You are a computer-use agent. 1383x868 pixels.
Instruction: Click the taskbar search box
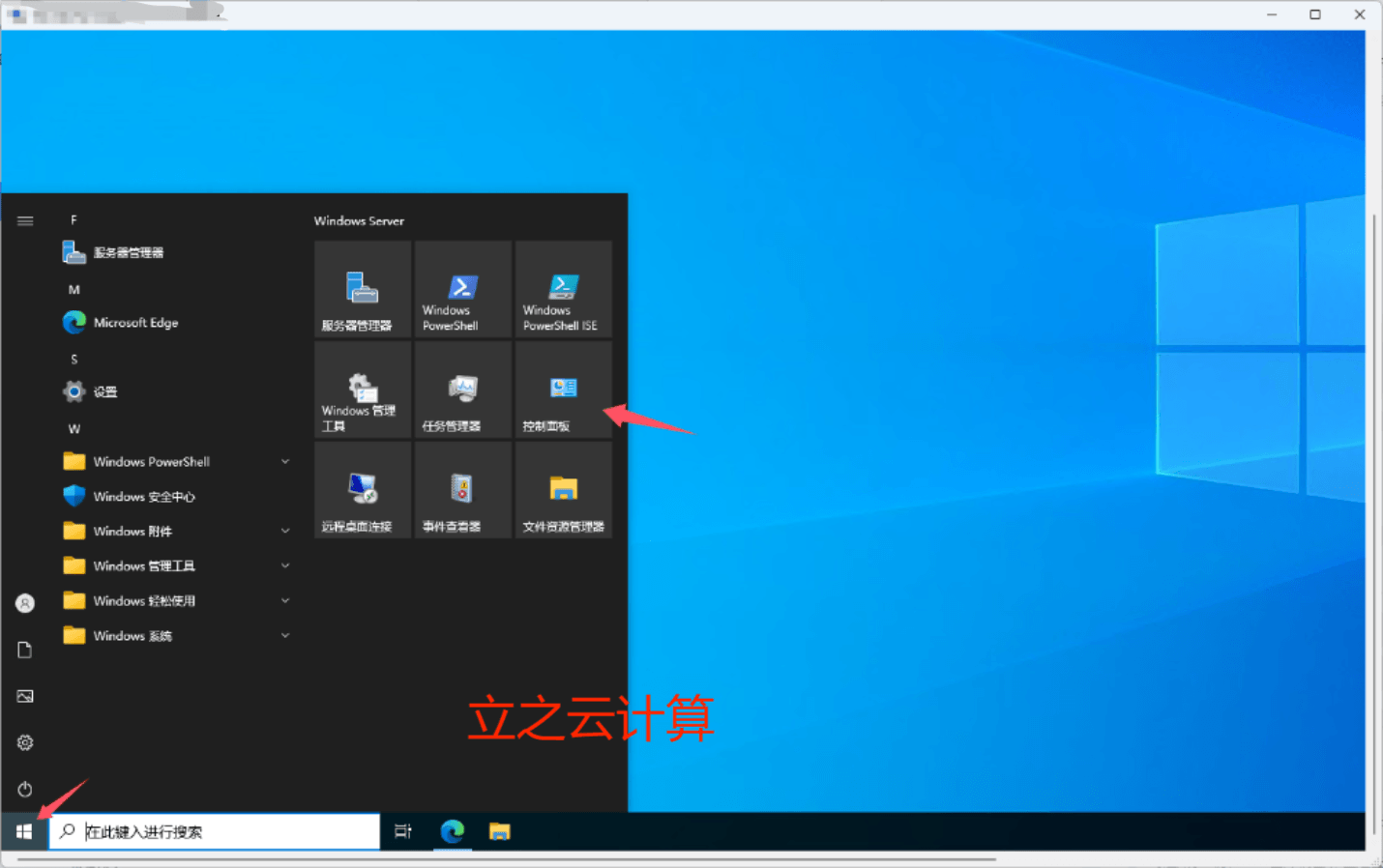tap(215, 831)
